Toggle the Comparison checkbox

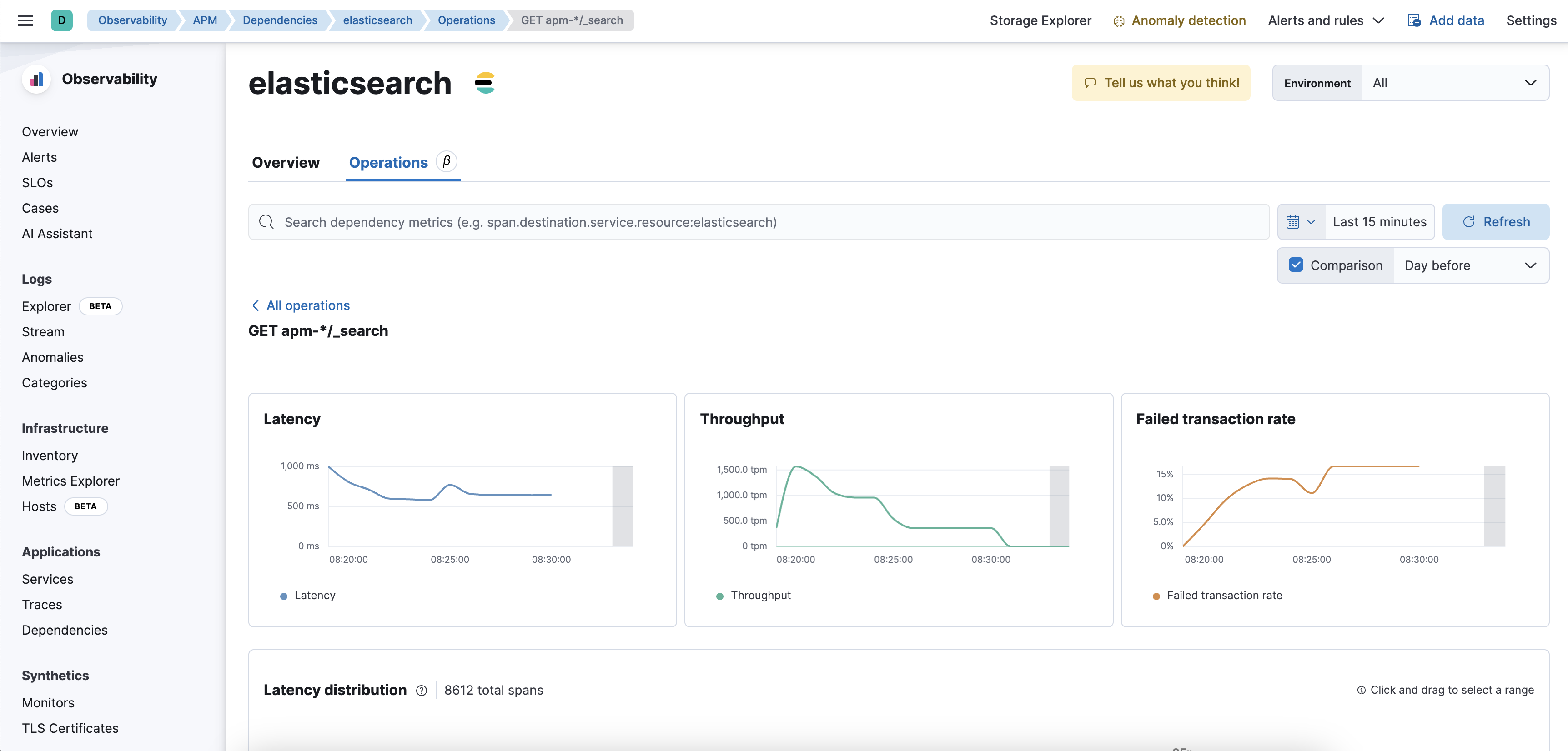point(1296,265)
